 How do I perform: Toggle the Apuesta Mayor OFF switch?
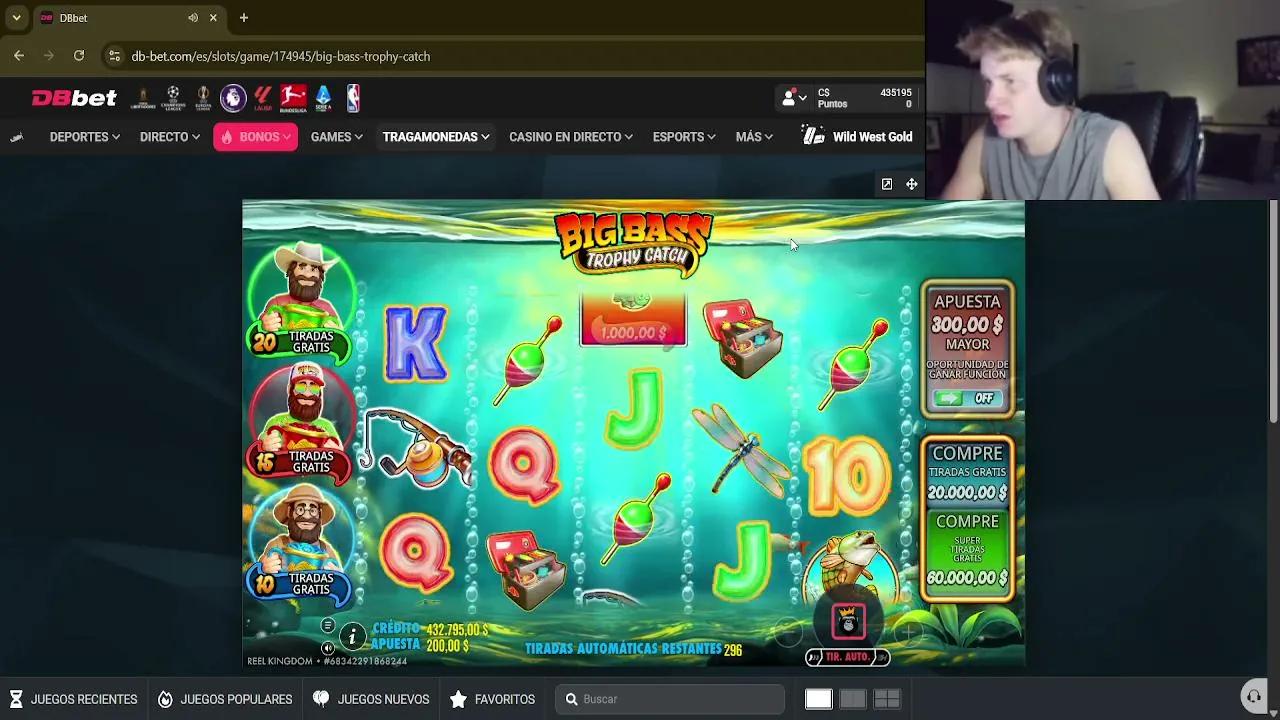click(967, 398)
